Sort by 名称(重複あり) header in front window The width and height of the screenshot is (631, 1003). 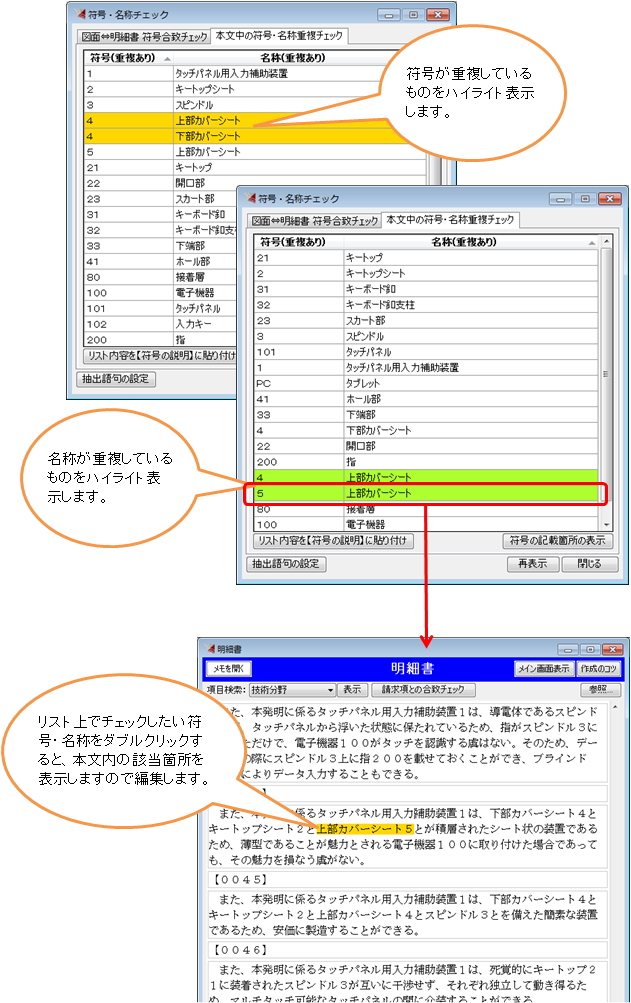coord(470,242)
